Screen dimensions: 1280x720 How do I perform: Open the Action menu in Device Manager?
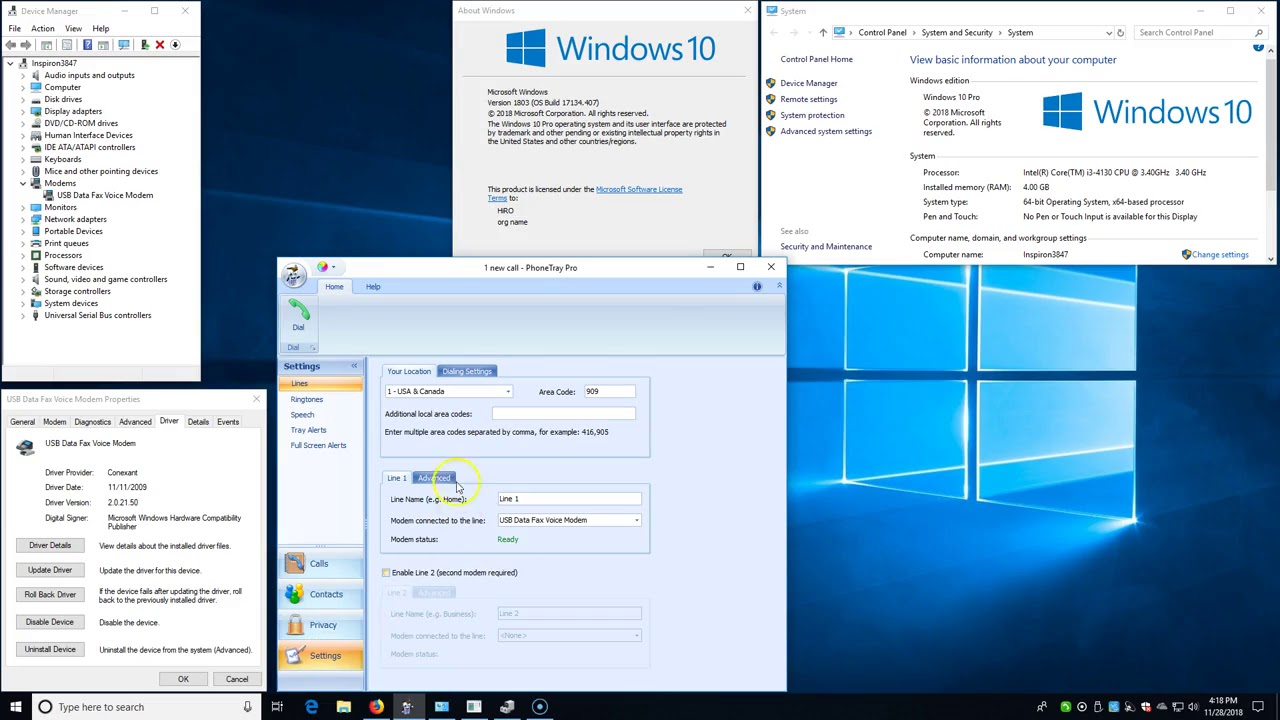pos(42,29)
